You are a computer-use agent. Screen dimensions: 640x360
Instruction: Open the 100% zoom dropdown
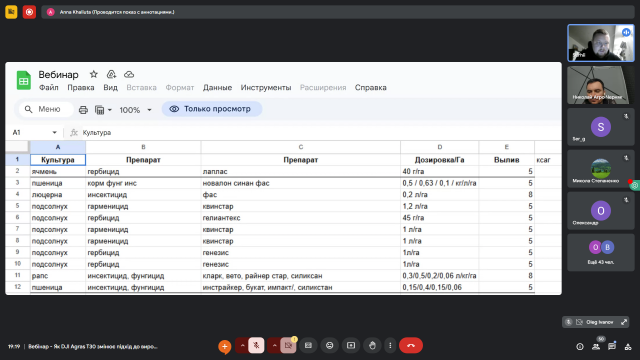click(x=135, y=110)
